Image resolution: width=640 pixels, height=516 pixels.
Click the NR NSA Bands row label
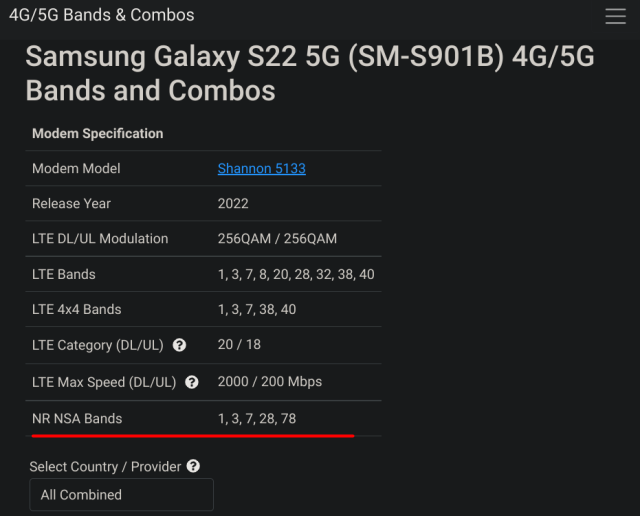(x=77, y=419)
